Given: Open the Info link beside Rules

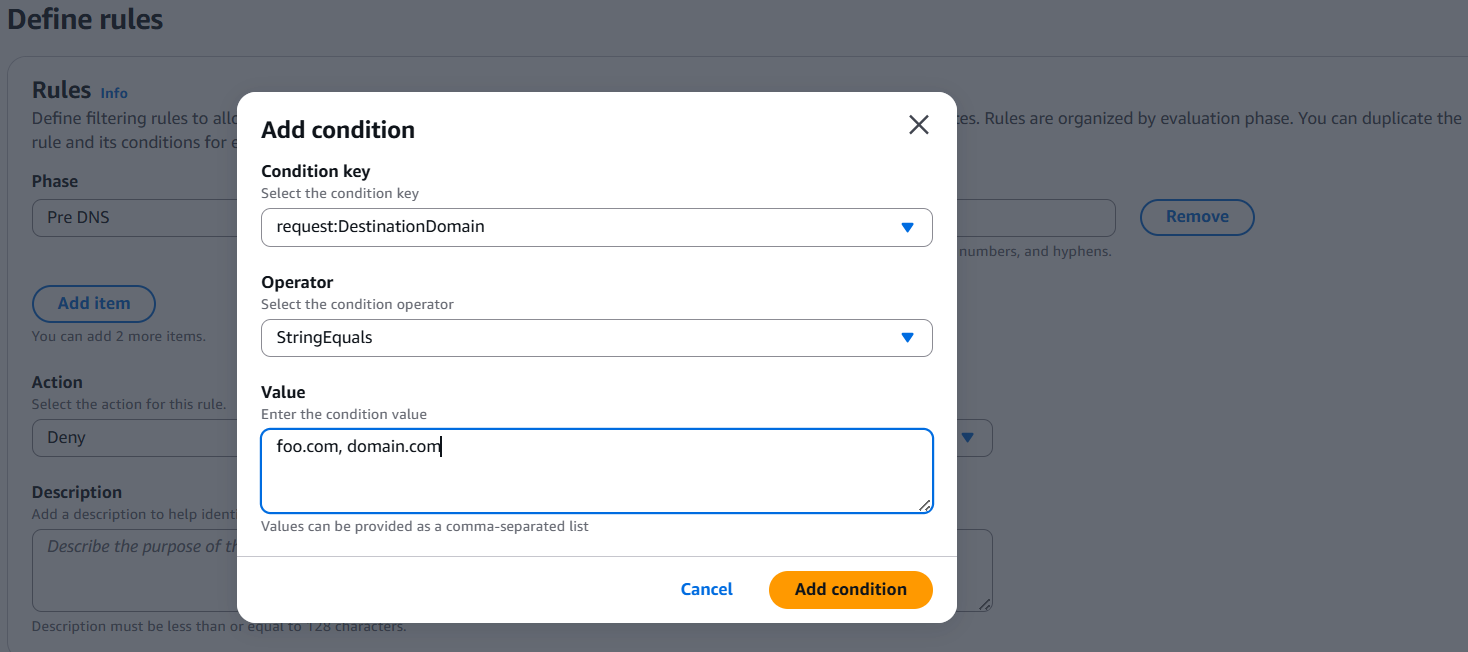Looking at the screenshot, I should 114,93.
